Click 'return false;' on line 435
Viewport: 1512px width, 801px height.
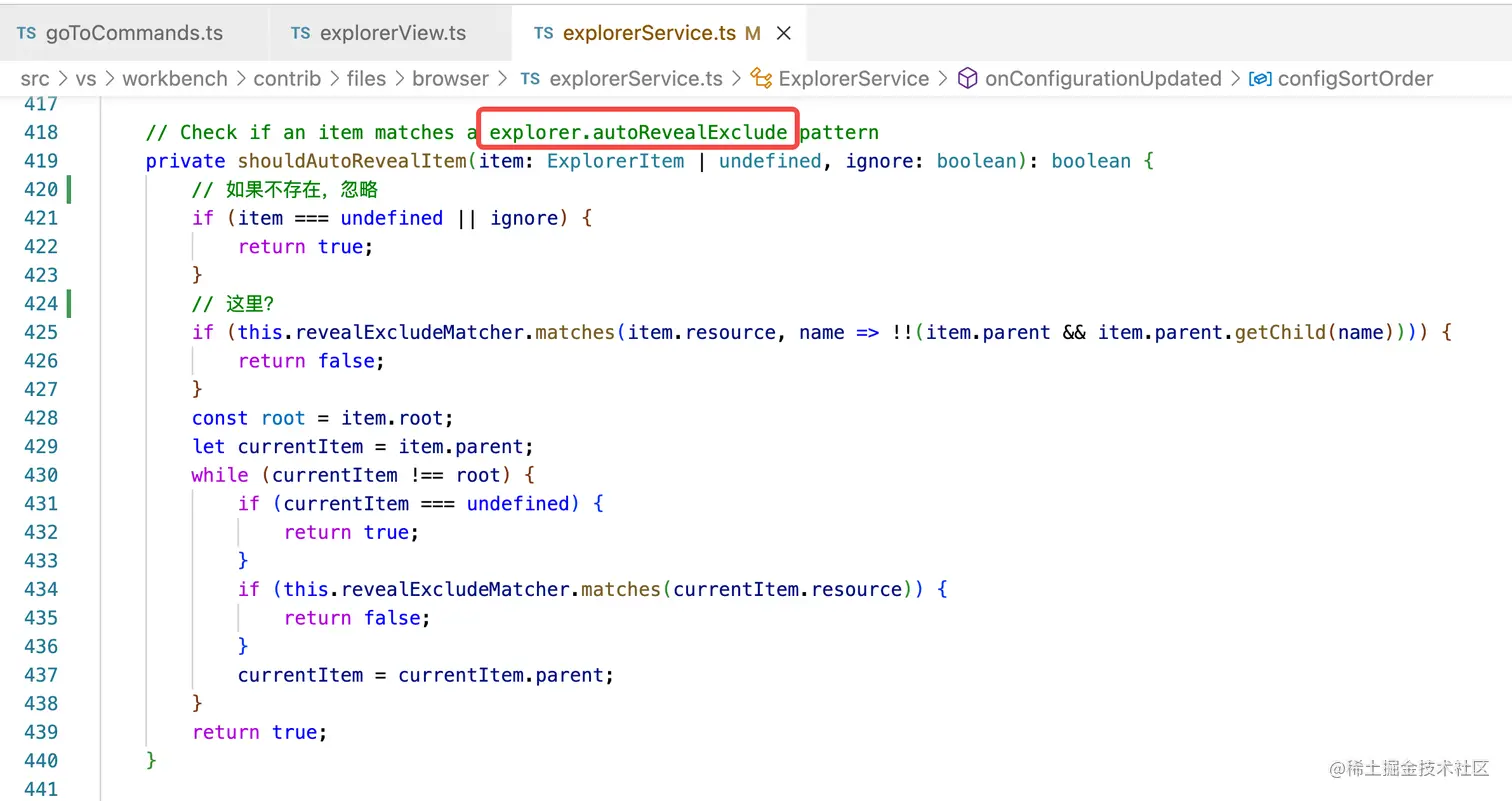357,618
